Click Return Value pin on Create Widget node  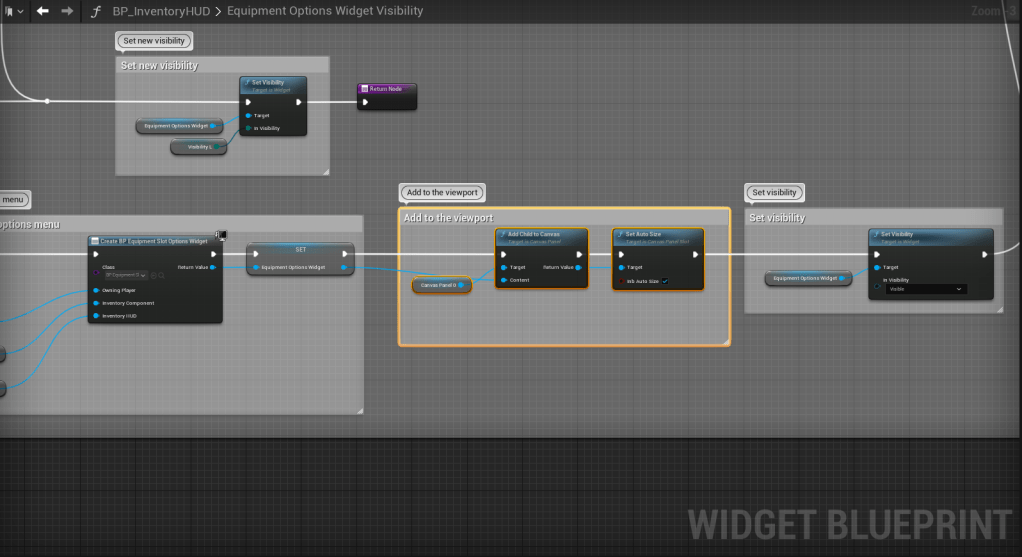(213, 267)
